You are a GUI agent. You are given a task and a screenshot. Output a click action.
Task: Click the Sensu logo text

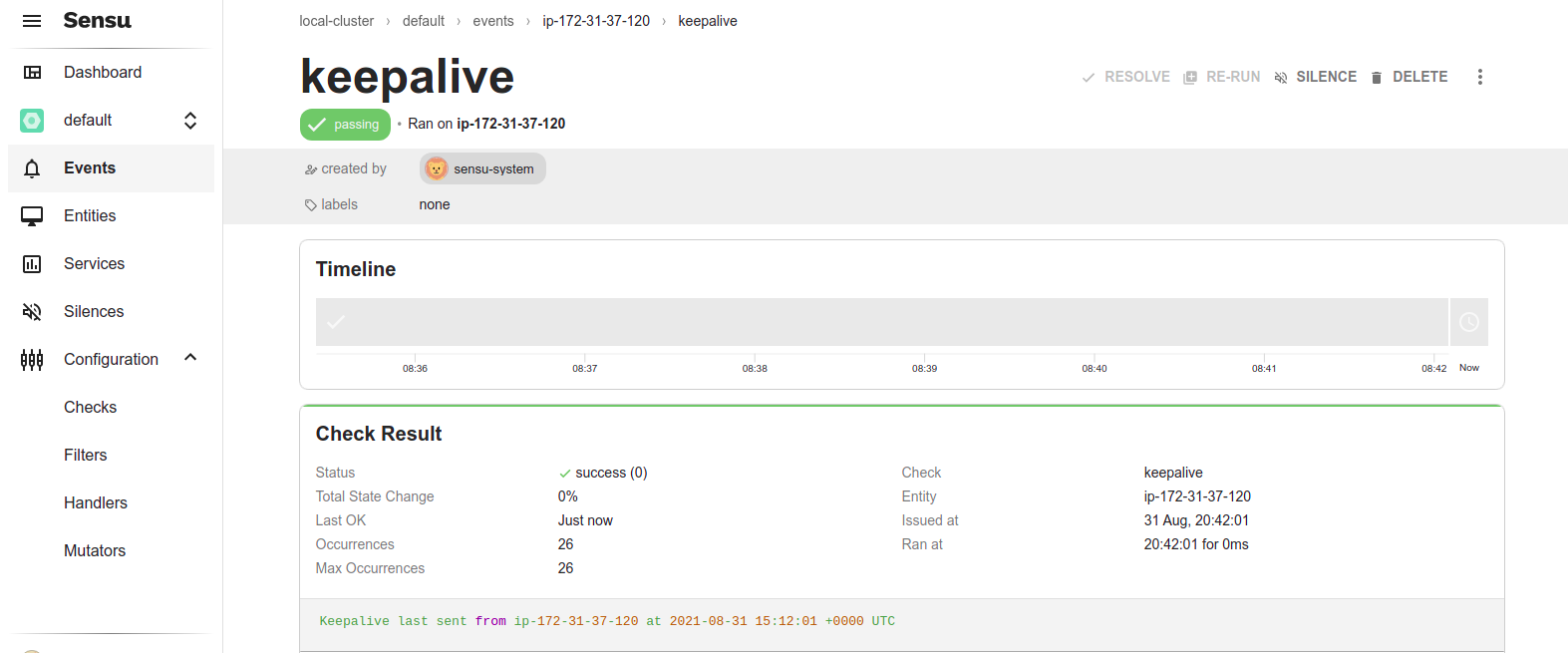97,21
